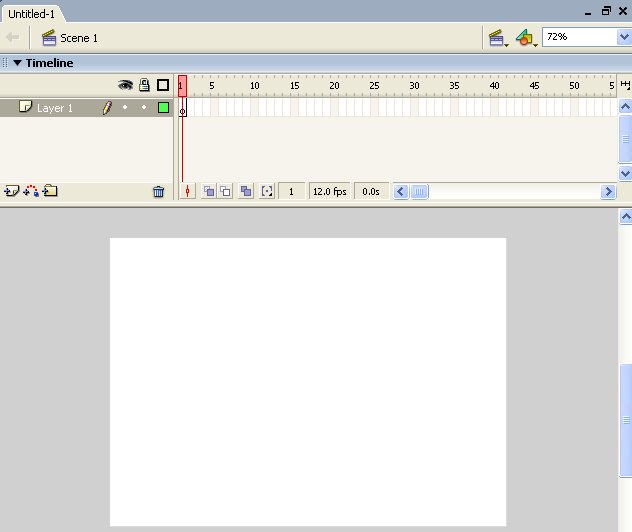Screen dimensions: 632x532
Task: Click the Insert Layer Folder icon
Action: (50, 191)
